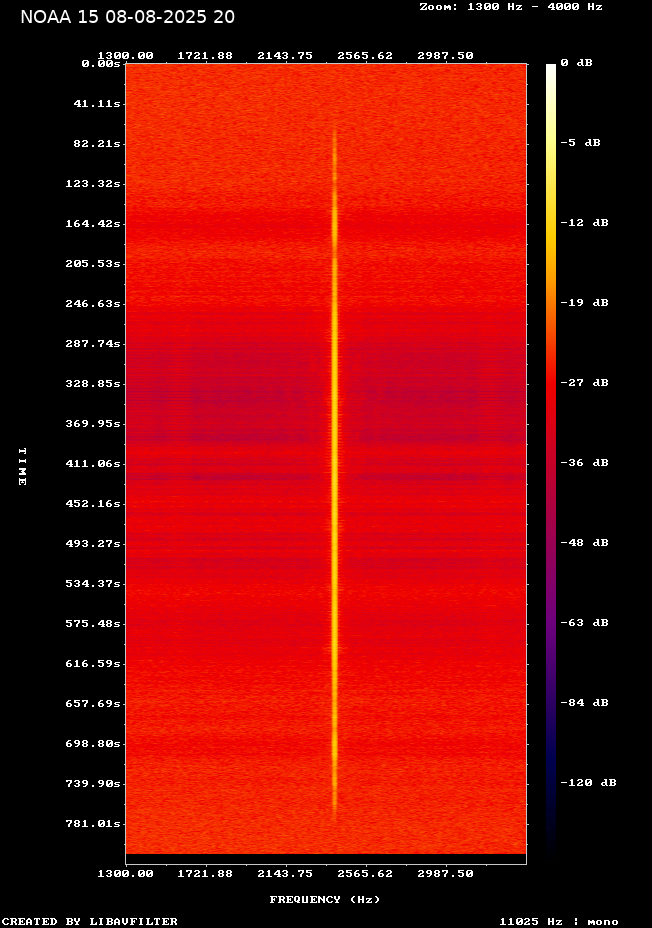The height and width of the screenshot is (928, 652).
Task: Click the top axis label '2143.75'
Action: click(x=285, y=56)
